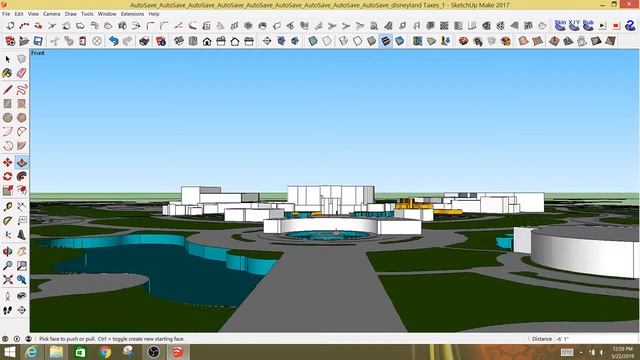The height and width of the screenshot is (360, 640).
Task: Click the black play arrow in toolbar
Action: point(602,26)
